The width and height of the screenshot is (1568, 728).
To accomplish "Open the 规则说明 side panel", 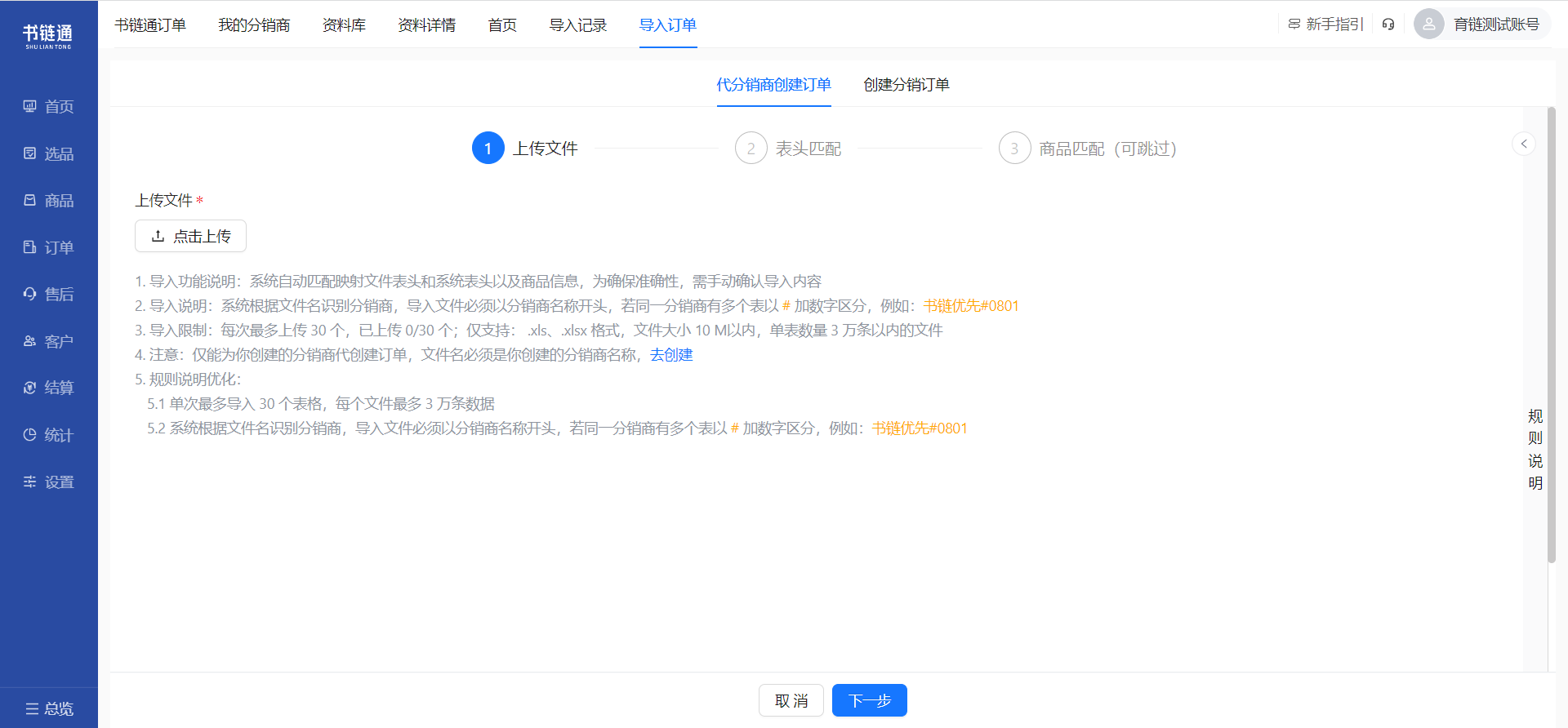I will click(1535, 449).
